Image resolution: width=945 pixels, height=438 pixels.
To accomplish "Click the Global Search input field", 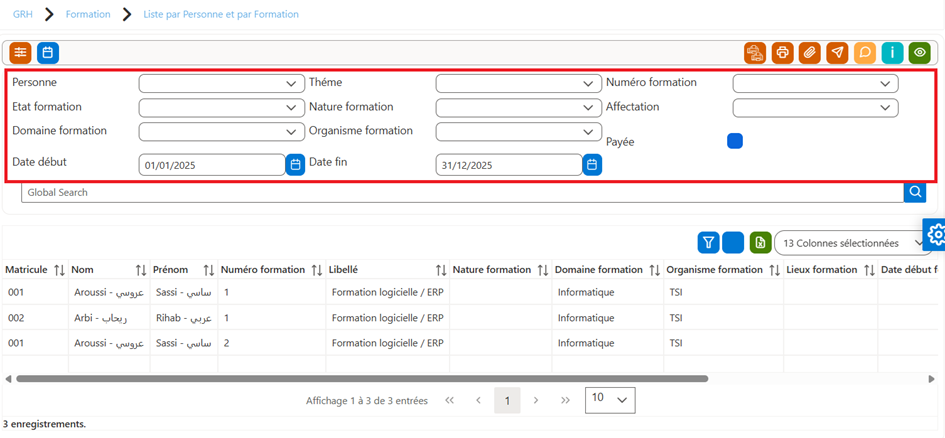I will click(462, 192).
